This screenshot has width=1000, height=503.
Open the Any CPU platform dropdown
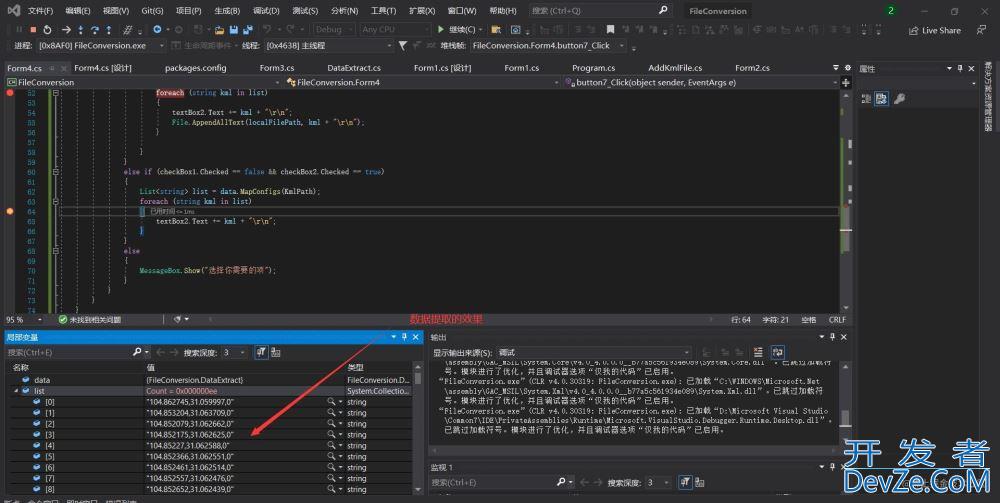395,29
